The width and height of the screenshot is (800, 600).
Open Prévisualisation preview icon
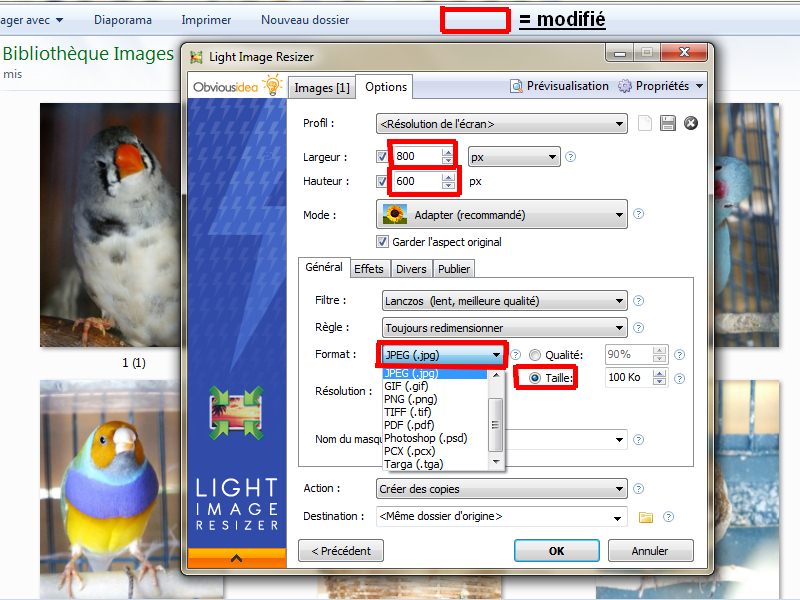tap(516, 86)
